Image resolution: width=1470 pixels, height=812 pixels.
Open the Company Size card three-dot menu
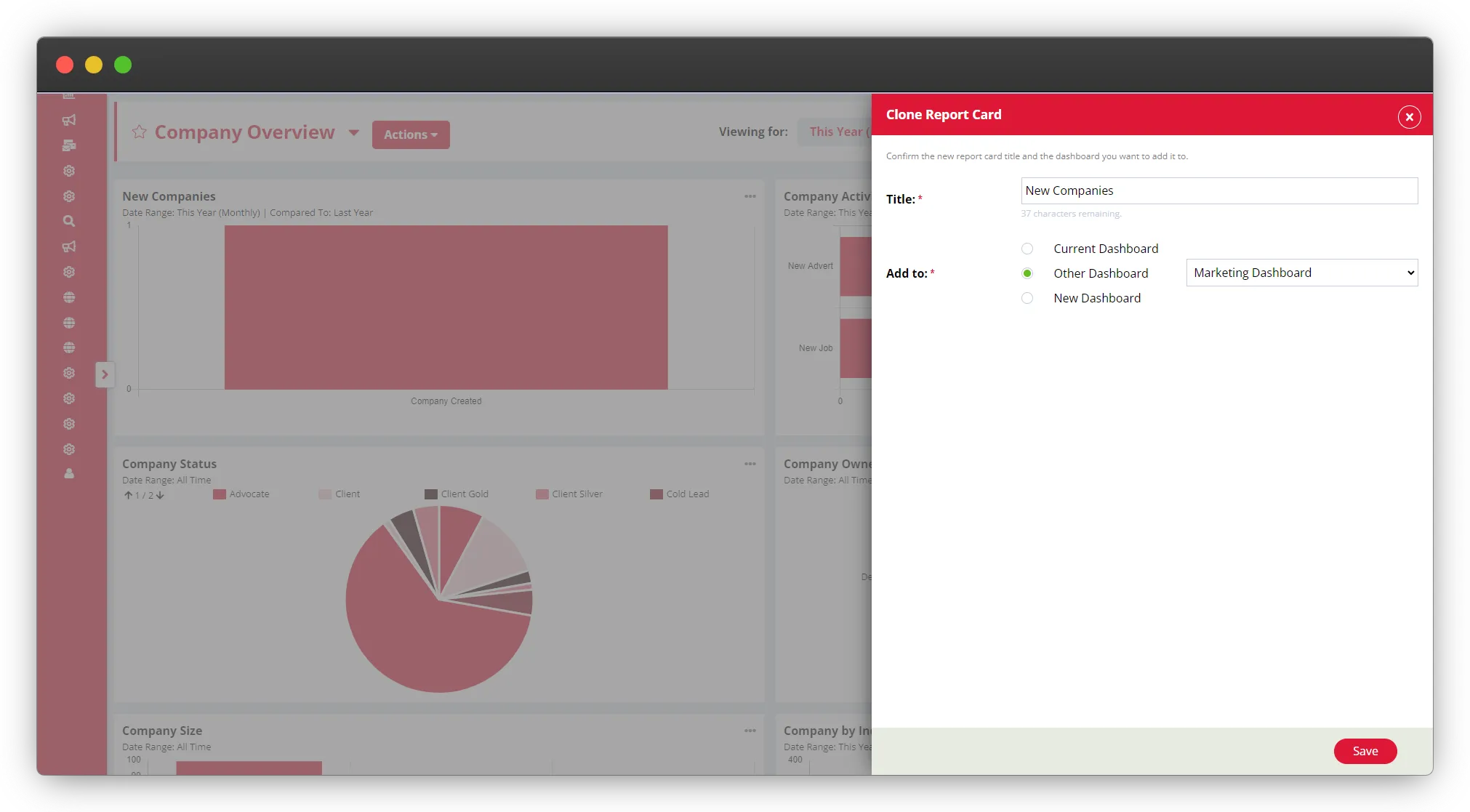click(x=750, y=731)
